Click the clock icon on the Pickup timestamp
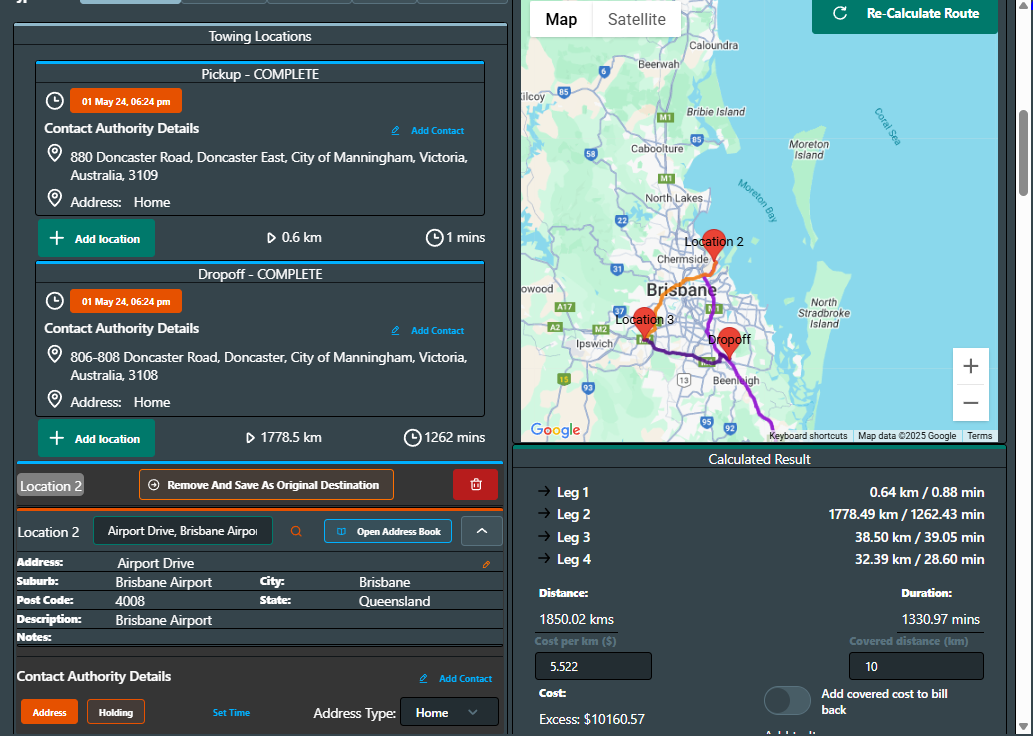1033x736 pixels. tap(55, 100)
